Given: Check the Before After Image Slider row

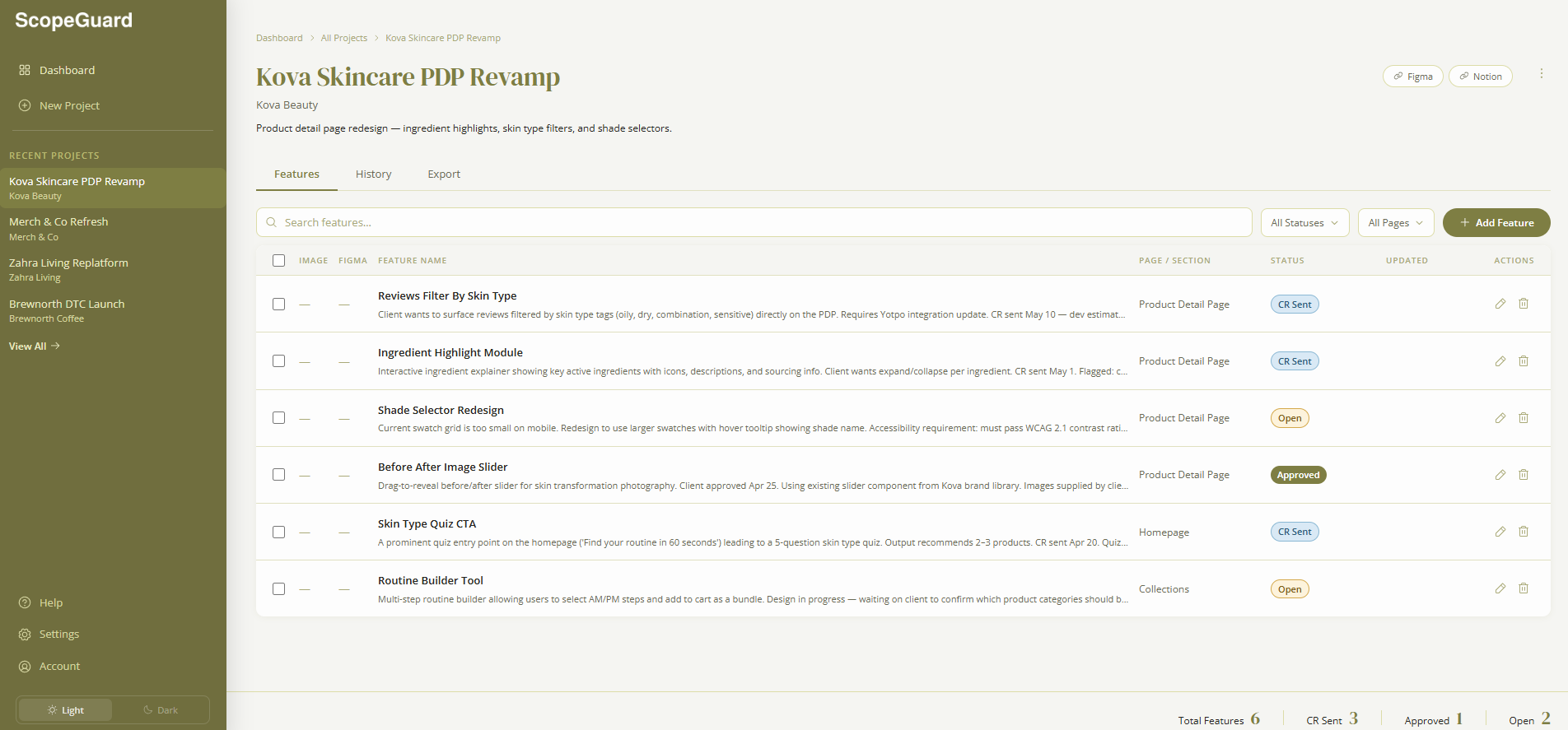Looking at the screenshot, I should (279, 475).
